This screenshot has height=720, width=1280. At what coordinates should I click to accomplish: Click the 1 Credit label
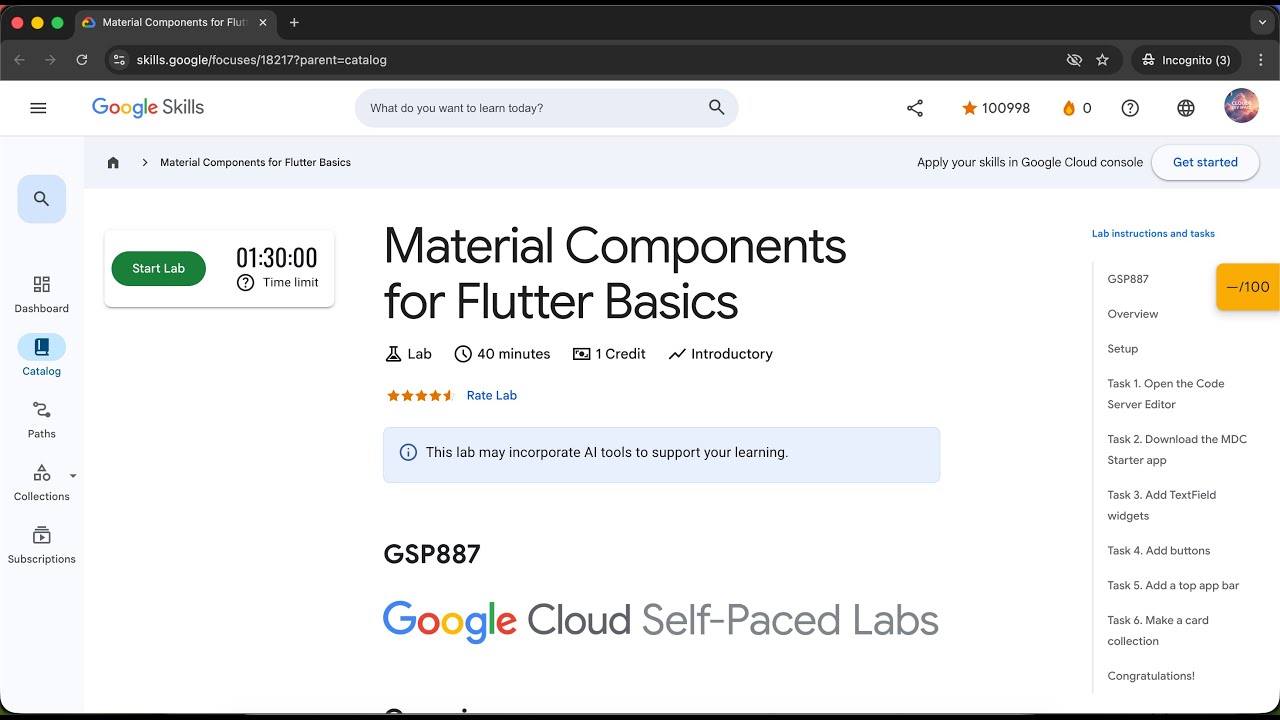point(609,354)
